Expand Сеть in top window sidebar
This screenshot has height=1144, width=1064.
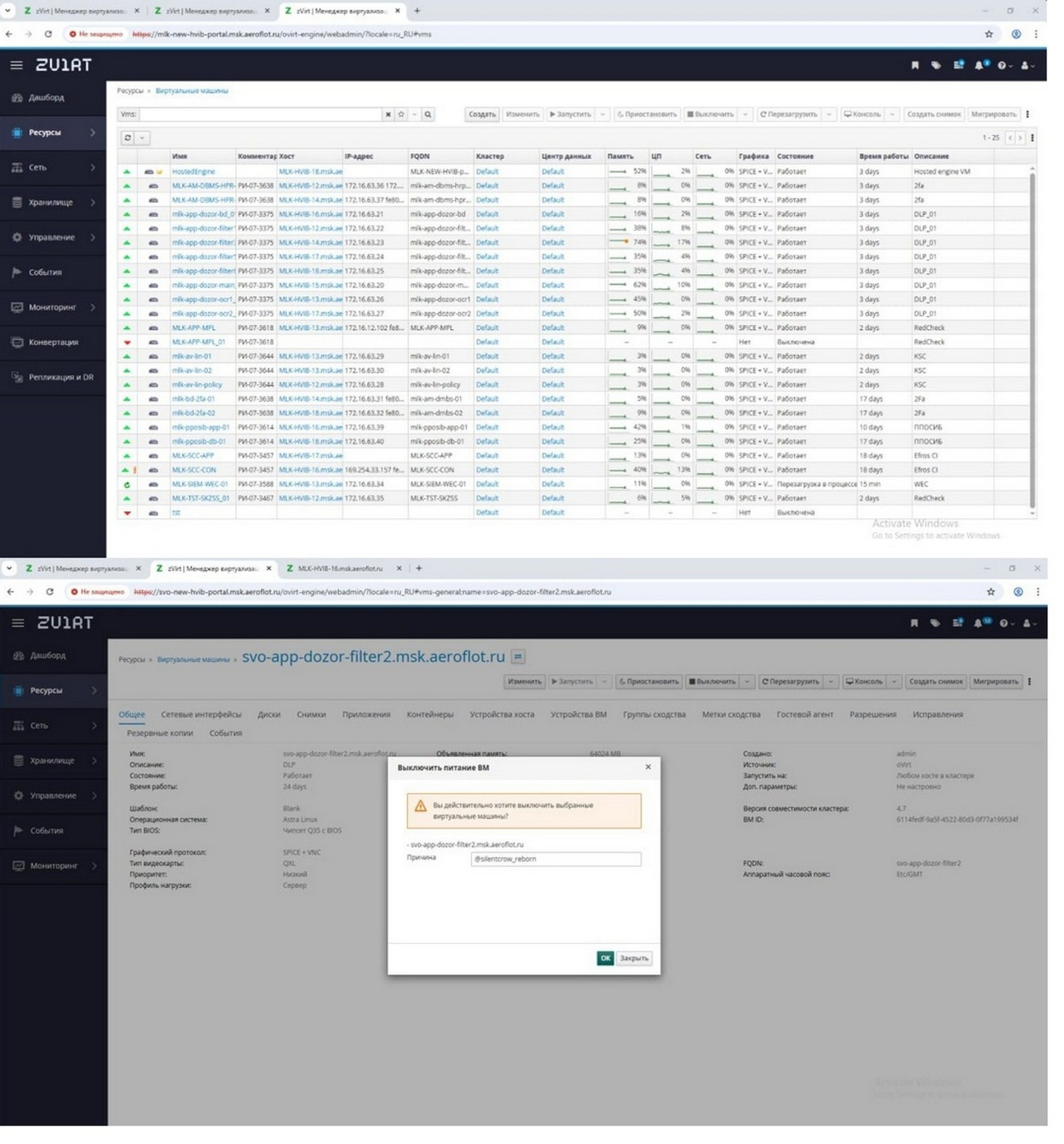click(53, 168)
